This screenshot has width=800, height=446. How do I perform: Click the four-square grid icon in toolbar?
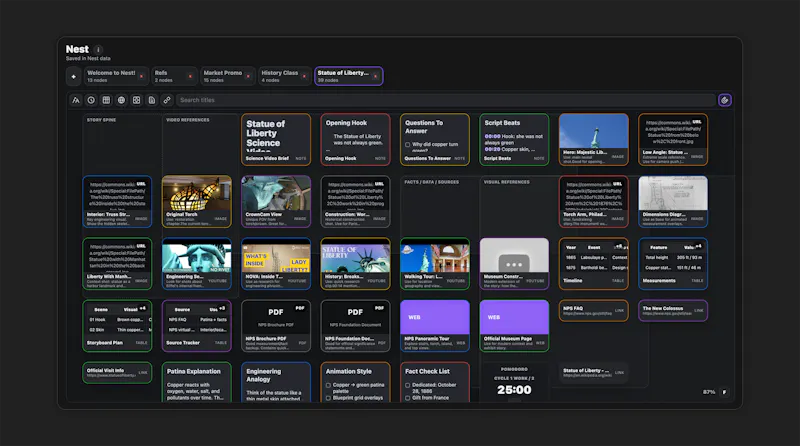(x=137, y=100)
